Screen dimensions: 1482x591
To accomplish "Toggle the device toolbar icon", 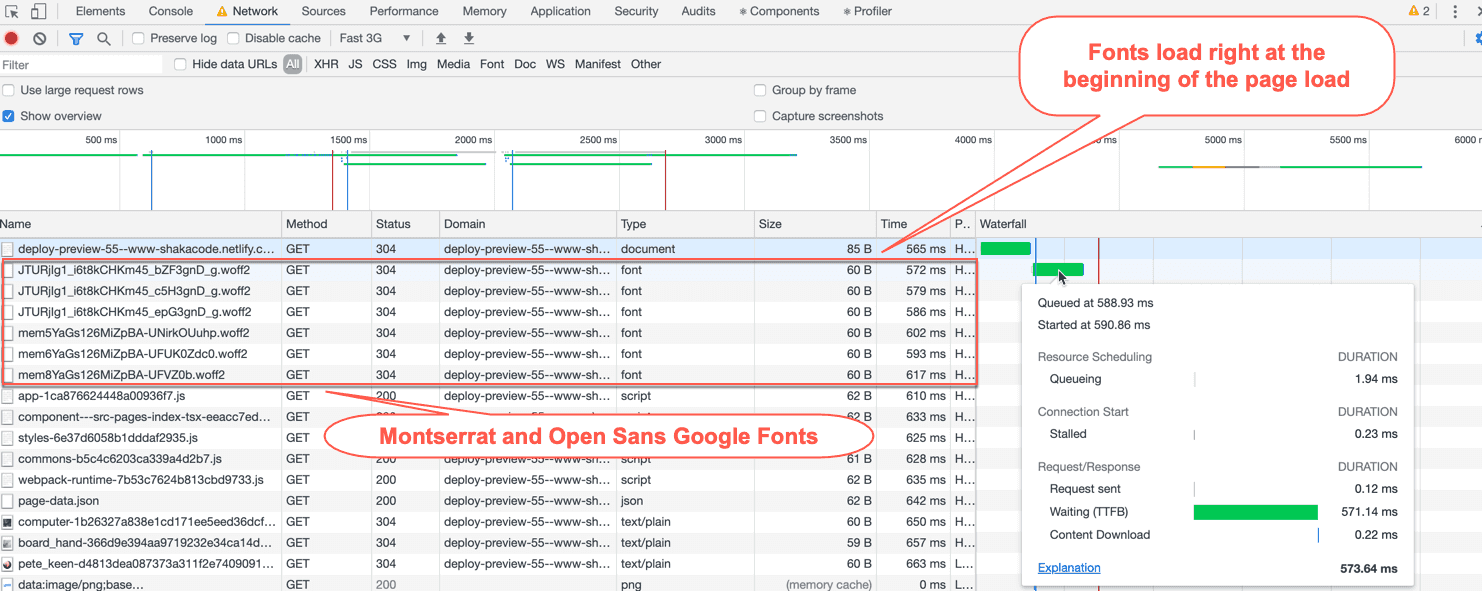I will [38, 12].
